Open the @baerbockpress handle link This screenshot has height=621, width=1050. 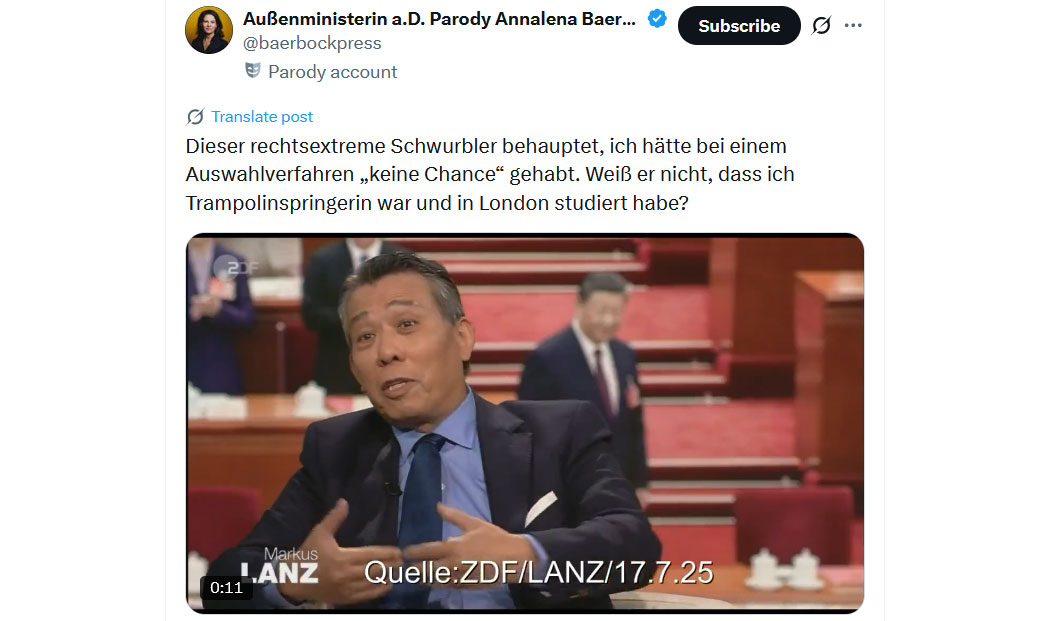click(312, 43)
